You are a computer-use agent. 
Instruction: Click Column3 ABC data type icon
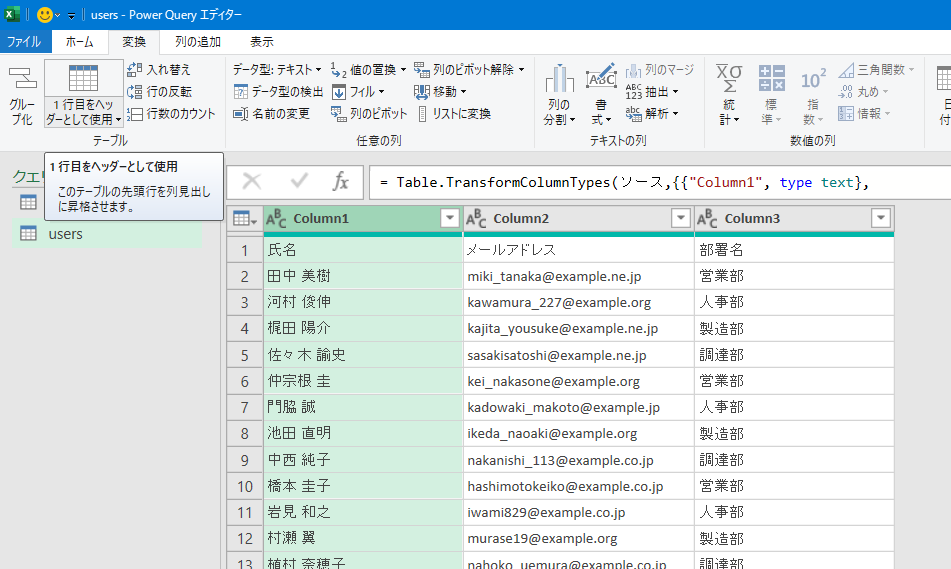point(707,218)
